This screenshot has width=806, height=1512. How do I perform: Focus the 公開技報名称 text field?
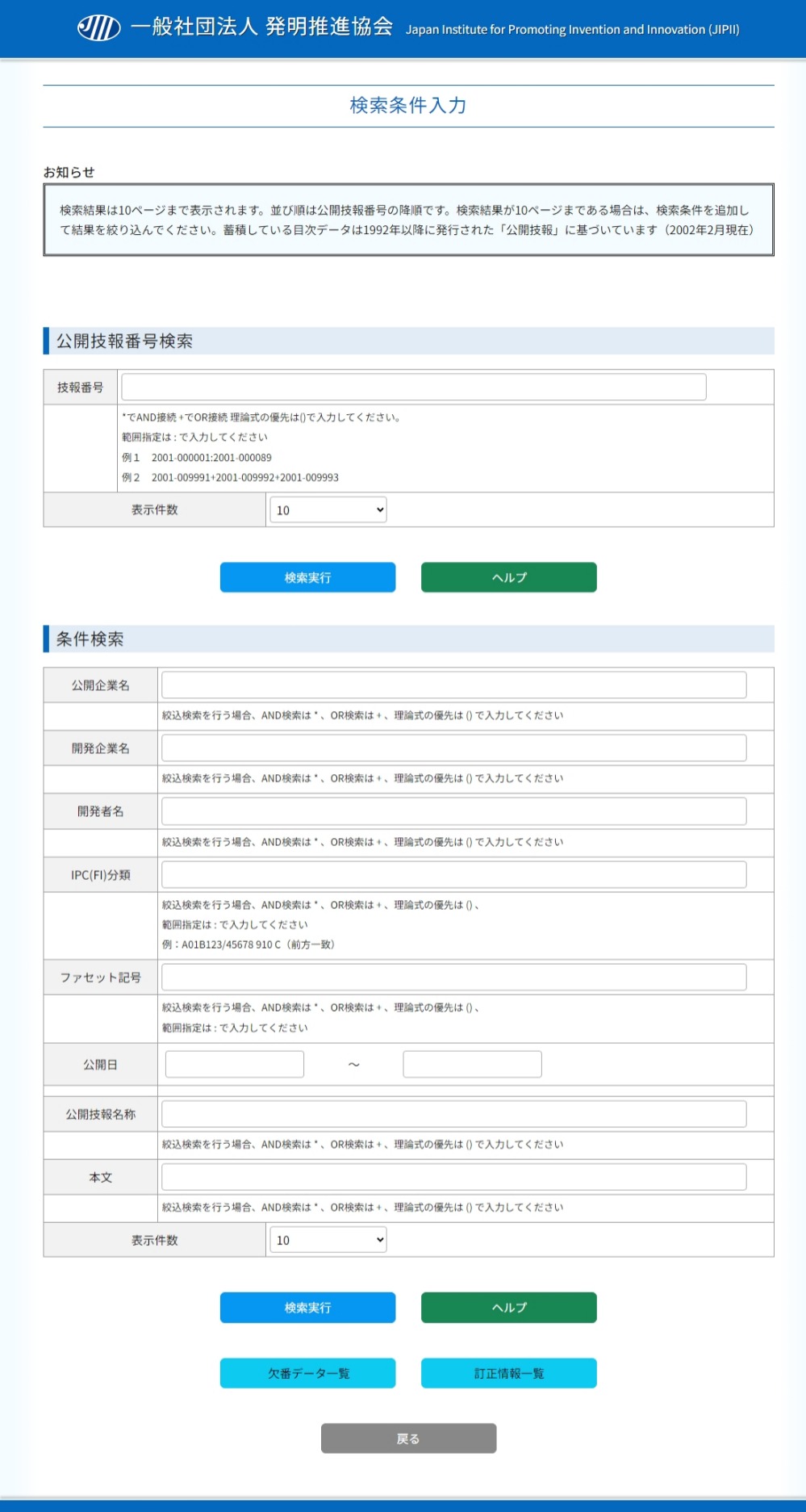453,1114
